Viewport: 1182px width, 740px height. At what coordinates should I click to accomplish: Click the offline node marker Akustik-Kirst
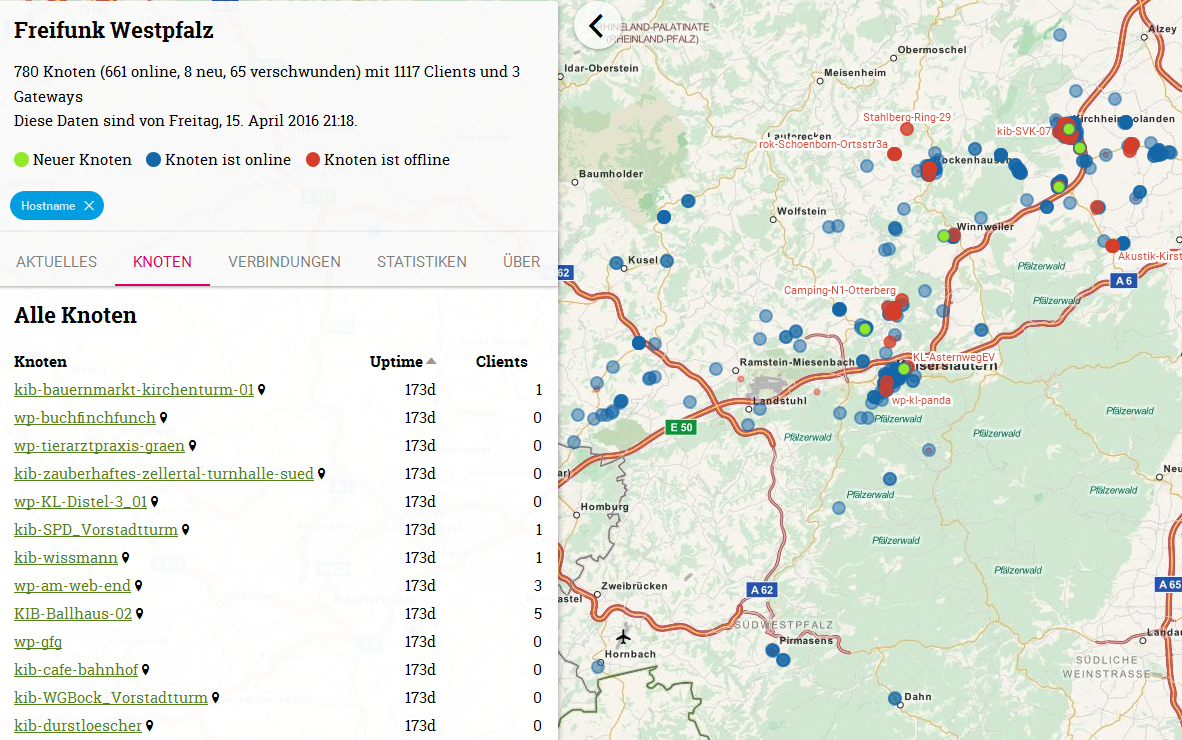point(1113,246)
